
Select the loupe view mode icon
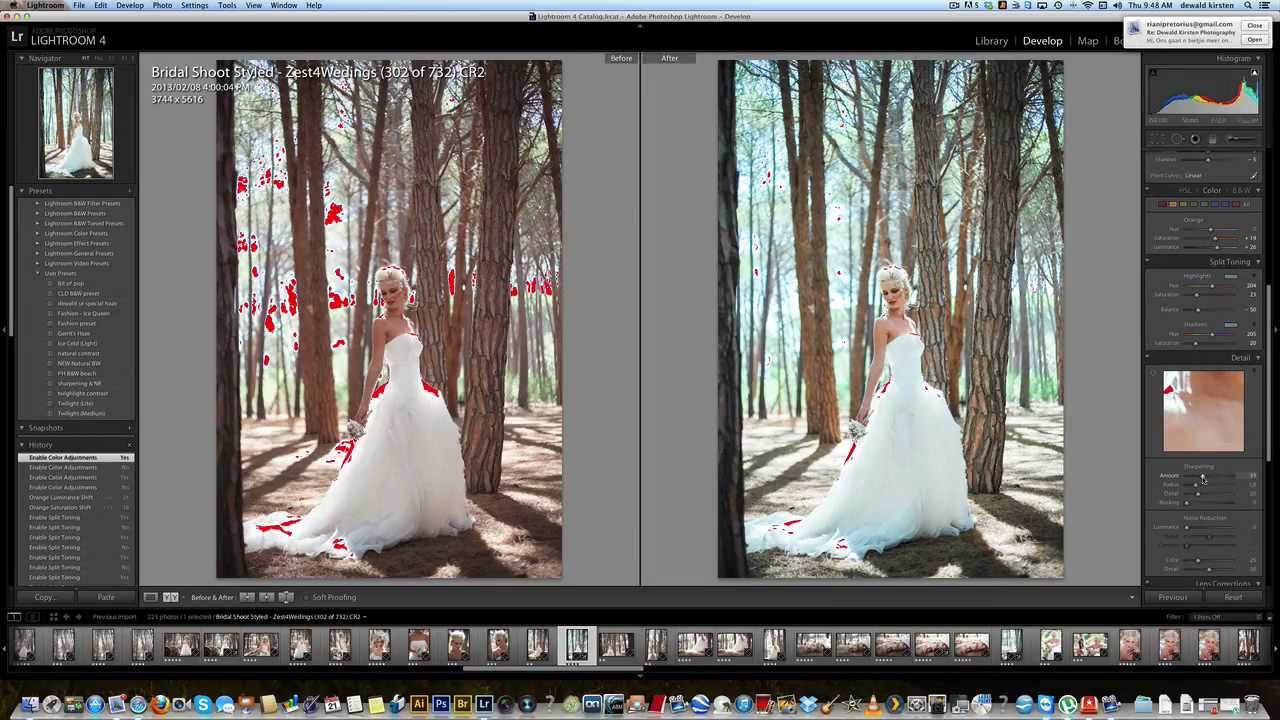click(x=150, y=597)
